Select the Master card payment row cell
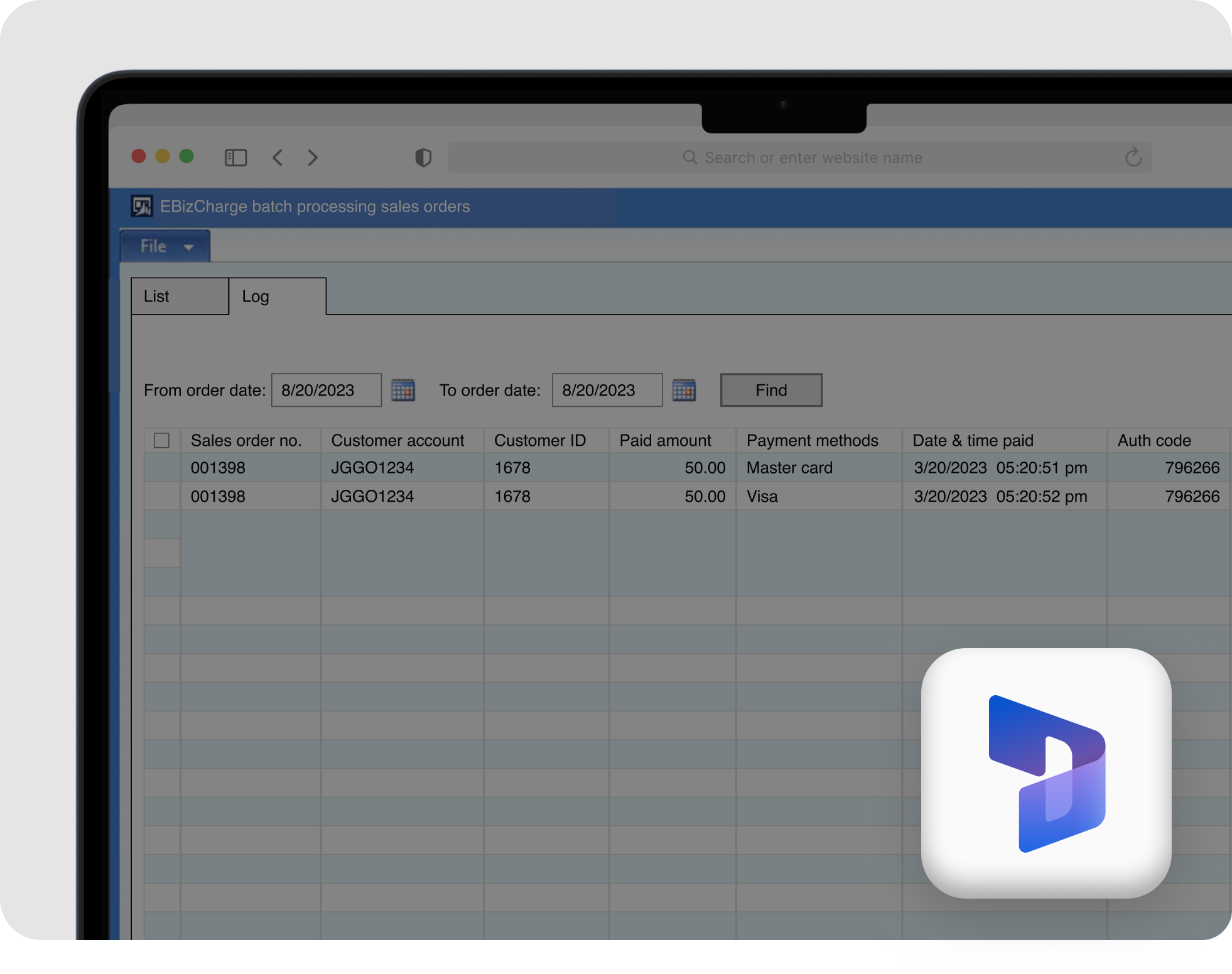This screenshot has width=1232, height=974. pos(819,468)
